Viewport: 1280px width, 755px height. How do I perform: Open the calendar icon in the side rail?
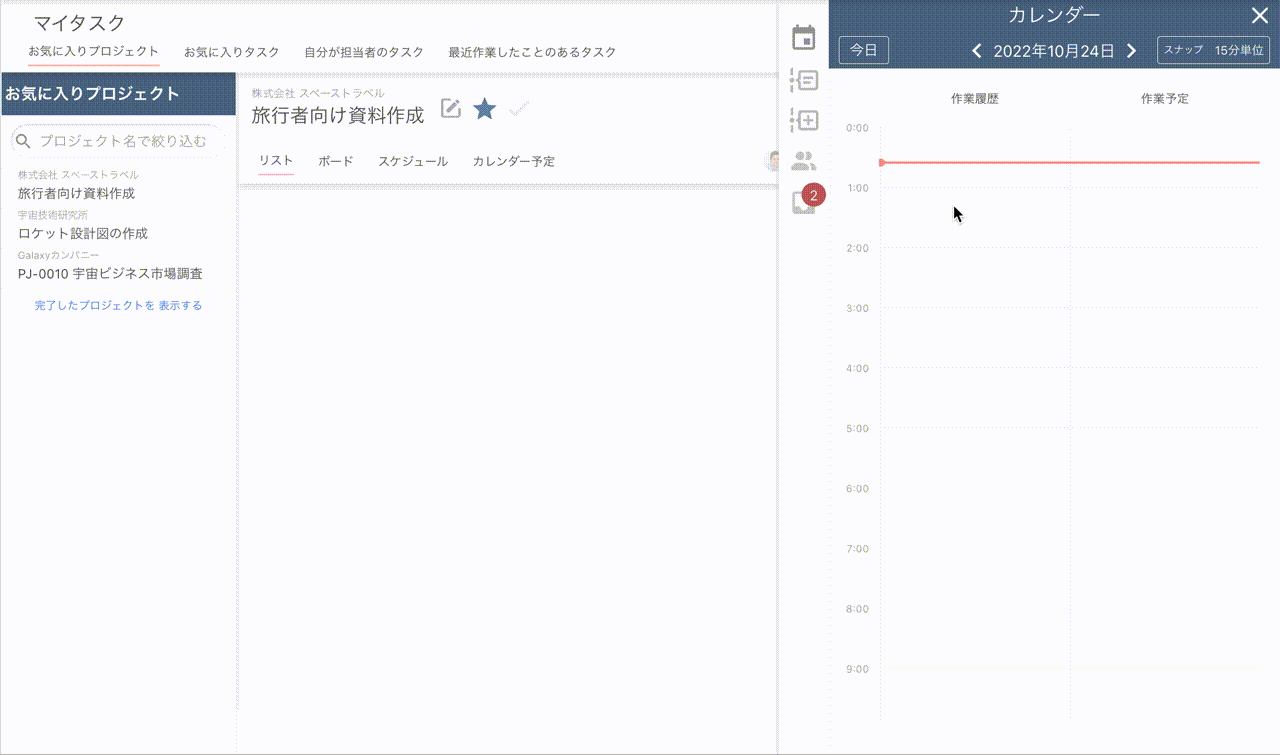tap(804, 38)
